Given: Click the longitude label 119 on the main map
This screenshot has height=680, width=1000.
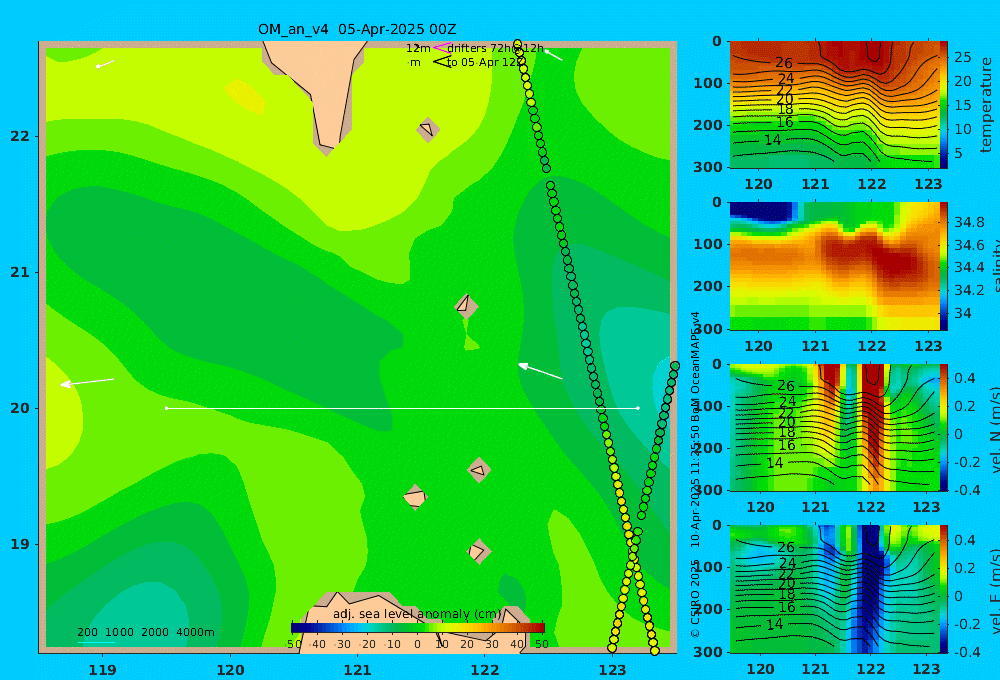Looking at the screenshot, I should tap(103, 670).
